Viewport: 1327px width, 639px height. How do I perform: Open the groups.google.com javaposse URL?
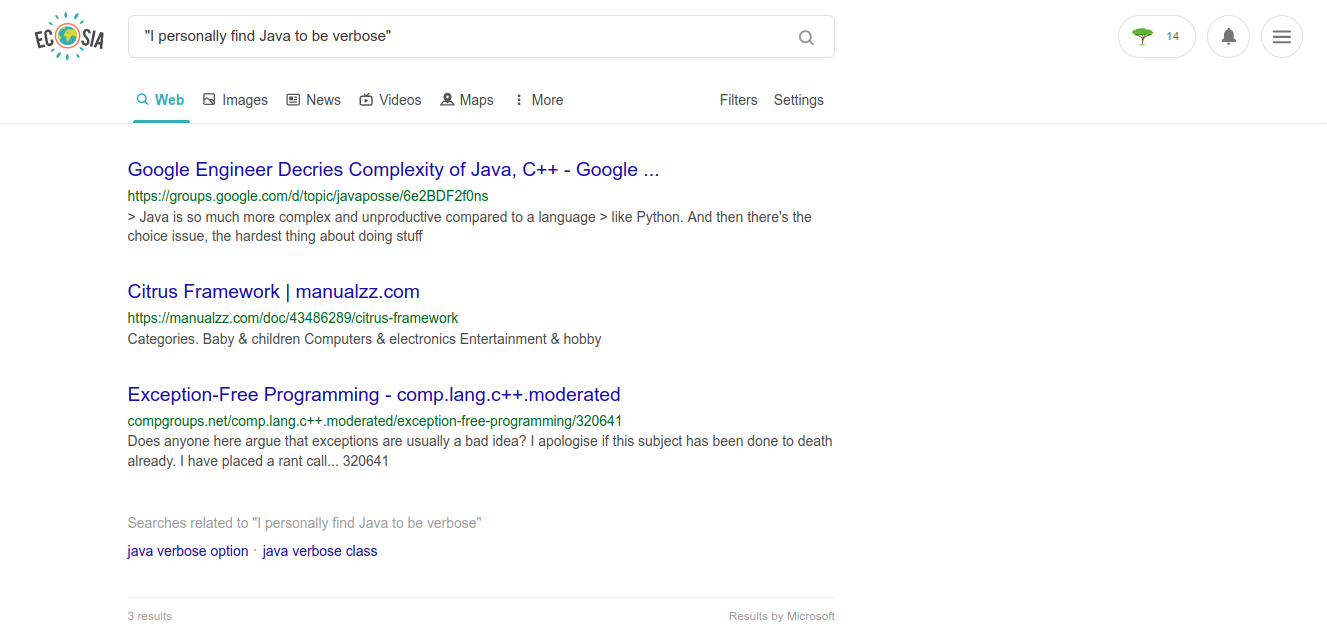coord(308,196)
